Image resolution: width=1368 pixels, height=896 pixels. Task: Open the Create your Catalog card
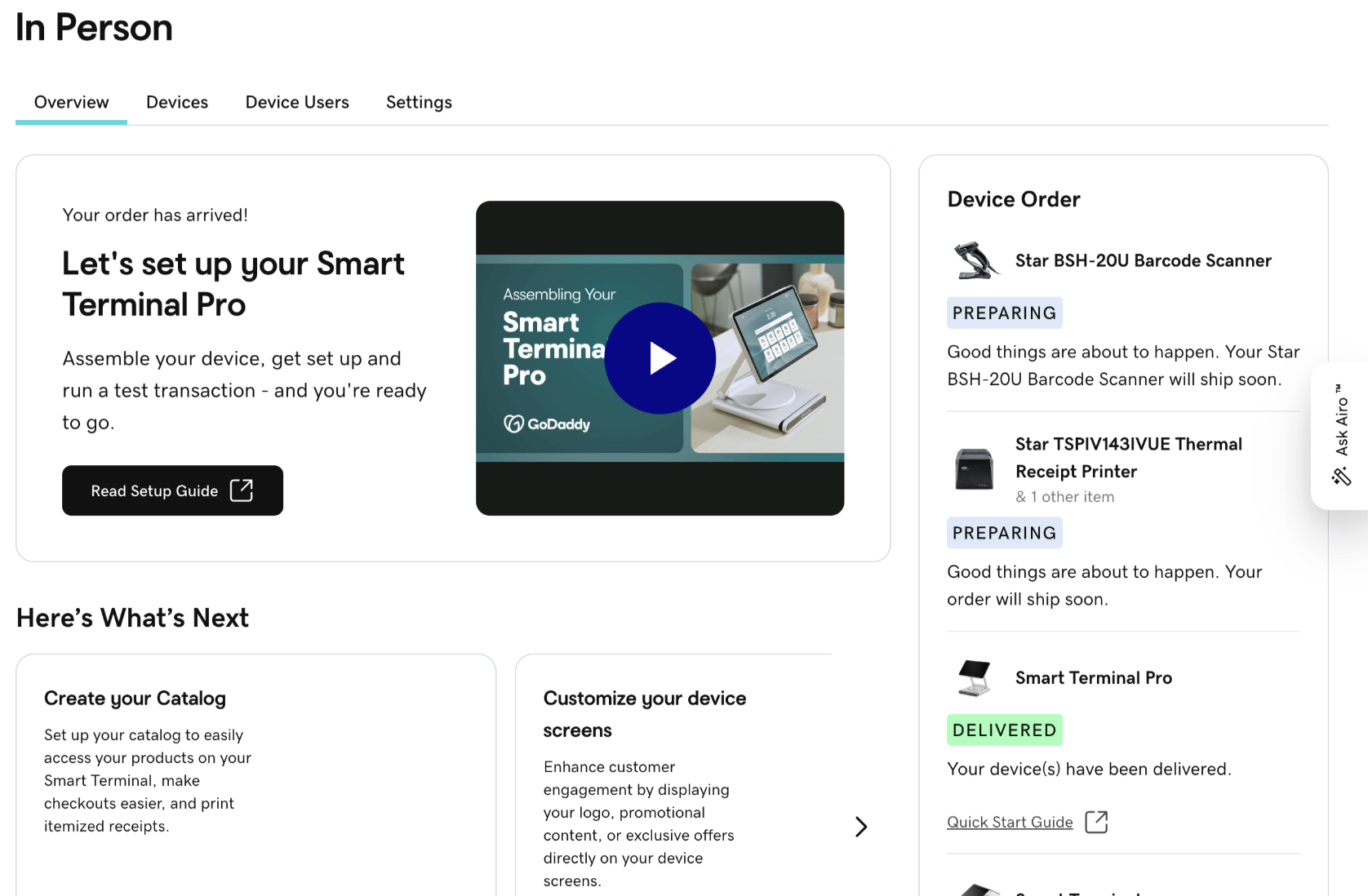pos(255,767)
